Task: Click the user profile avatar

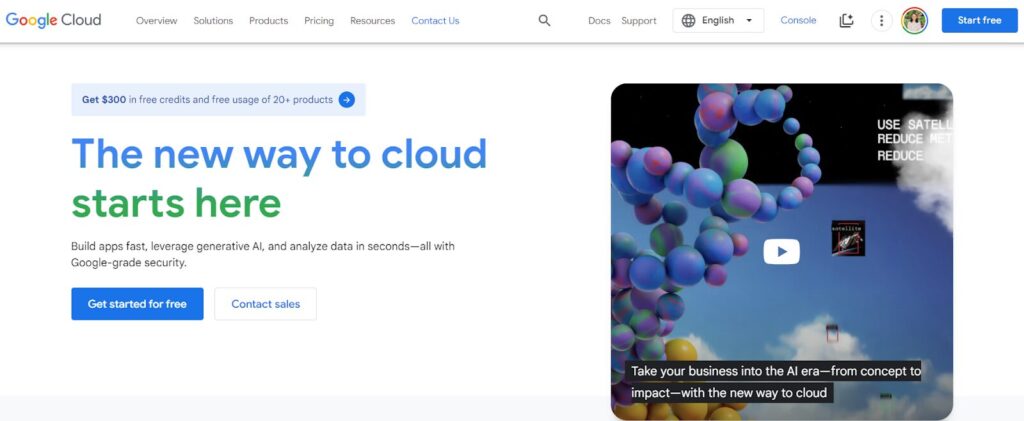Action: tap(914, 20)
